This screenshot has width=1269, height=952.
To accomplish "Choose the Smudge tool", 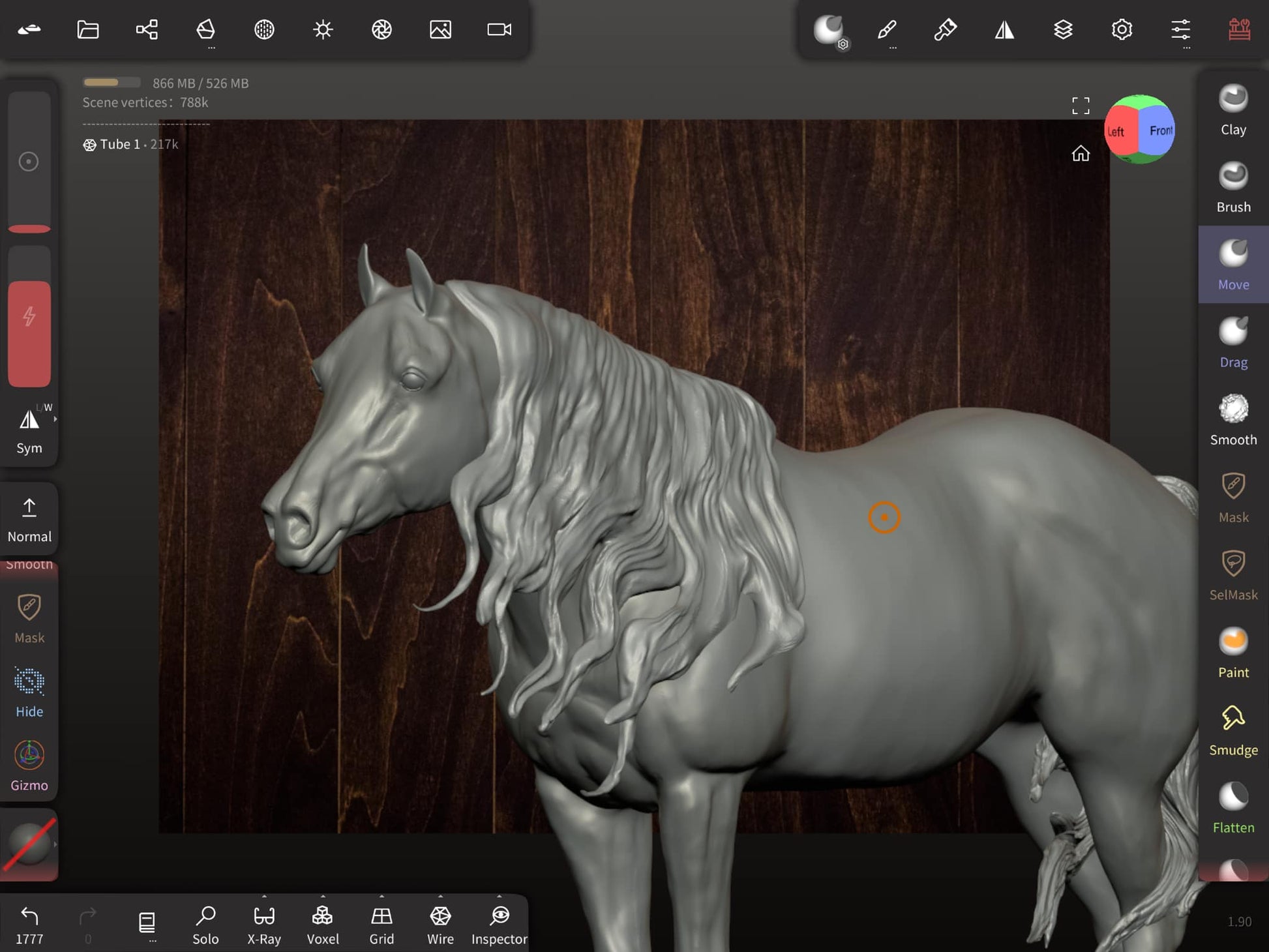I will (x=1232, y=730).
